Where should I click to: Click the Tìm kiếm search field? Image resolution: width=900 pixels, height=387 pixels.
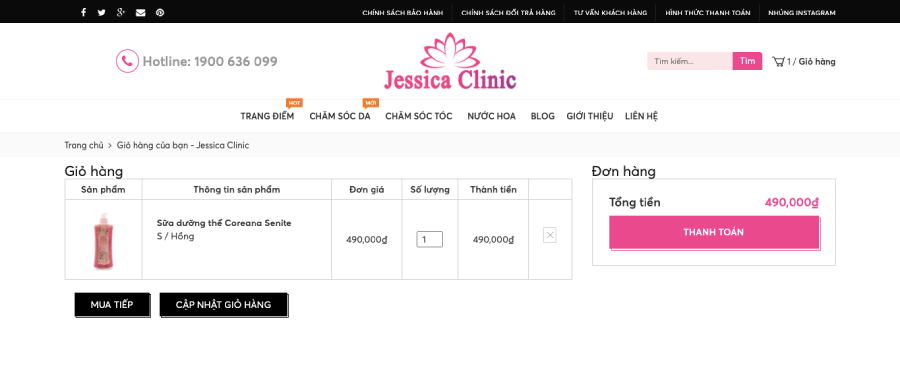click(x=690, y=61)
